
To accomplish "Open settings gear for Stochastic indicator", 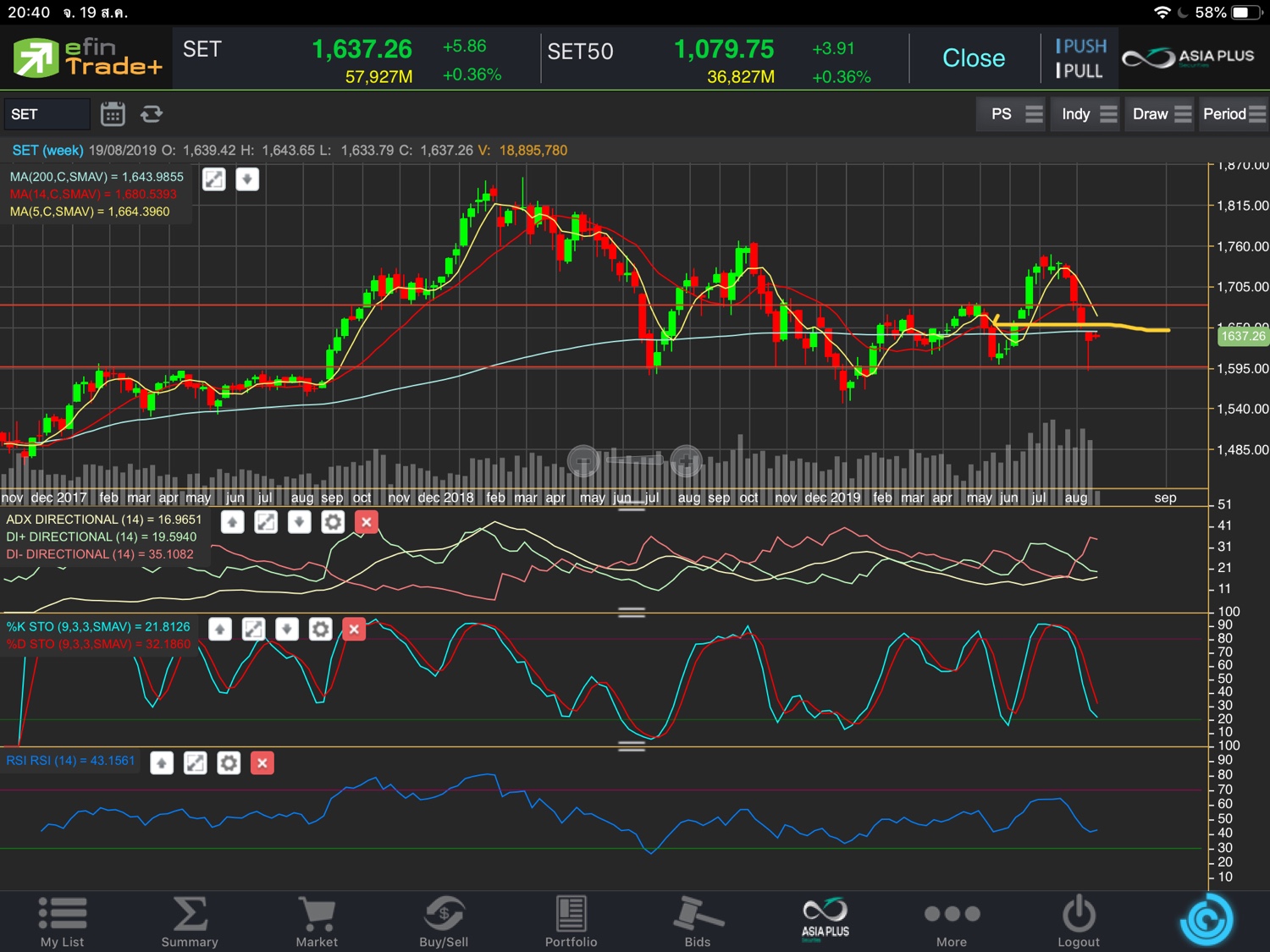I will pos(320,629).
